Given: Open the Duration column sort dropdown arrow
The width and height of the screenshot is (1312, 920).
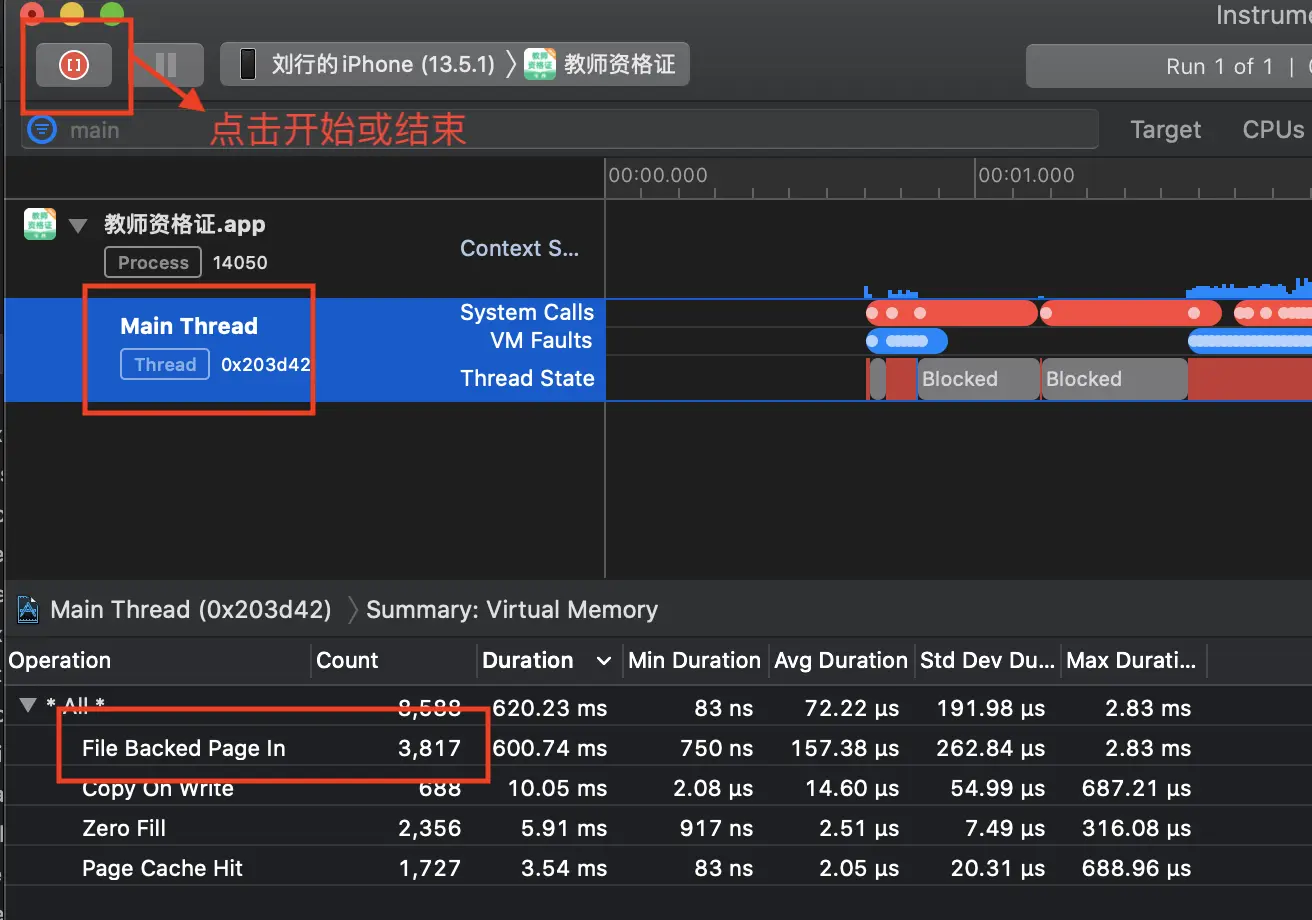Looking at the screenshot, I should 603,661.
